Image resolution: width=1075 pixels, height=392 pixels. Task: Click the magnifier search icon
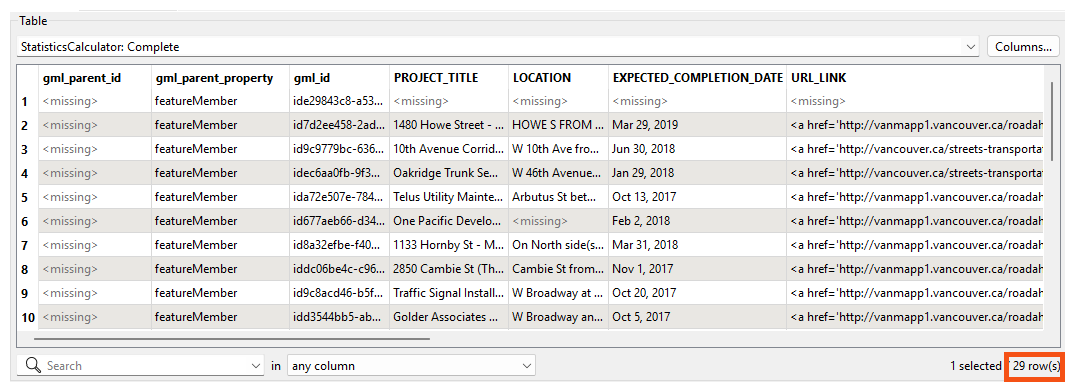(x=33, y=366)
